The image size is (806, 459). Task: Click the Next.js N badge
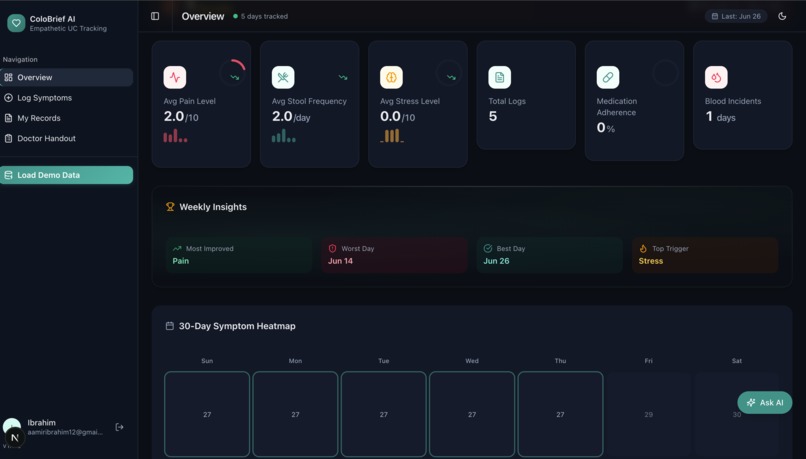pos(14,437)
